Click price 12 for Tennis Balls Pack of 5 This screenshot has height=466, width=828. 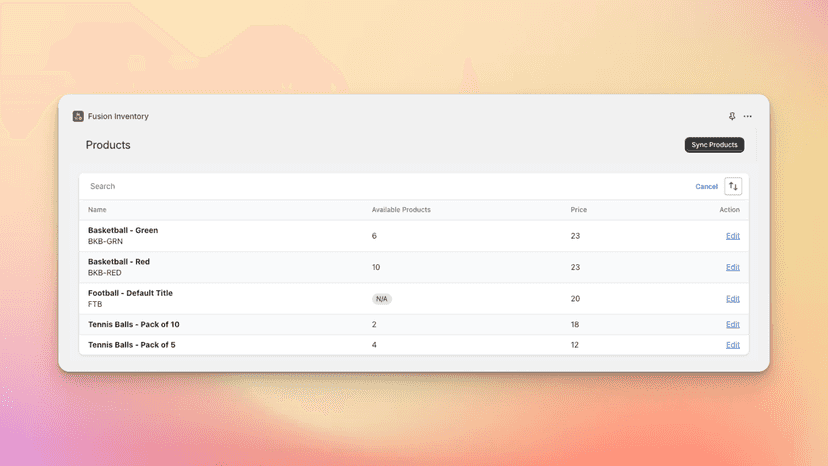pos(575,345)
